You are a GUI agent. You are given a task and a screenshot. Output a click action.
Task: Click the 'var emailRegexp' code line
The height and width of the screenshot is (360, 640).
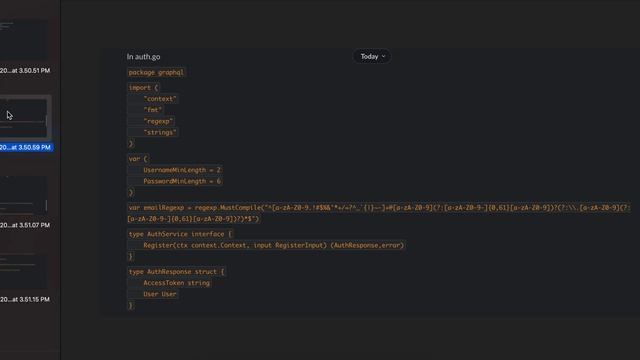pos(379,213)
